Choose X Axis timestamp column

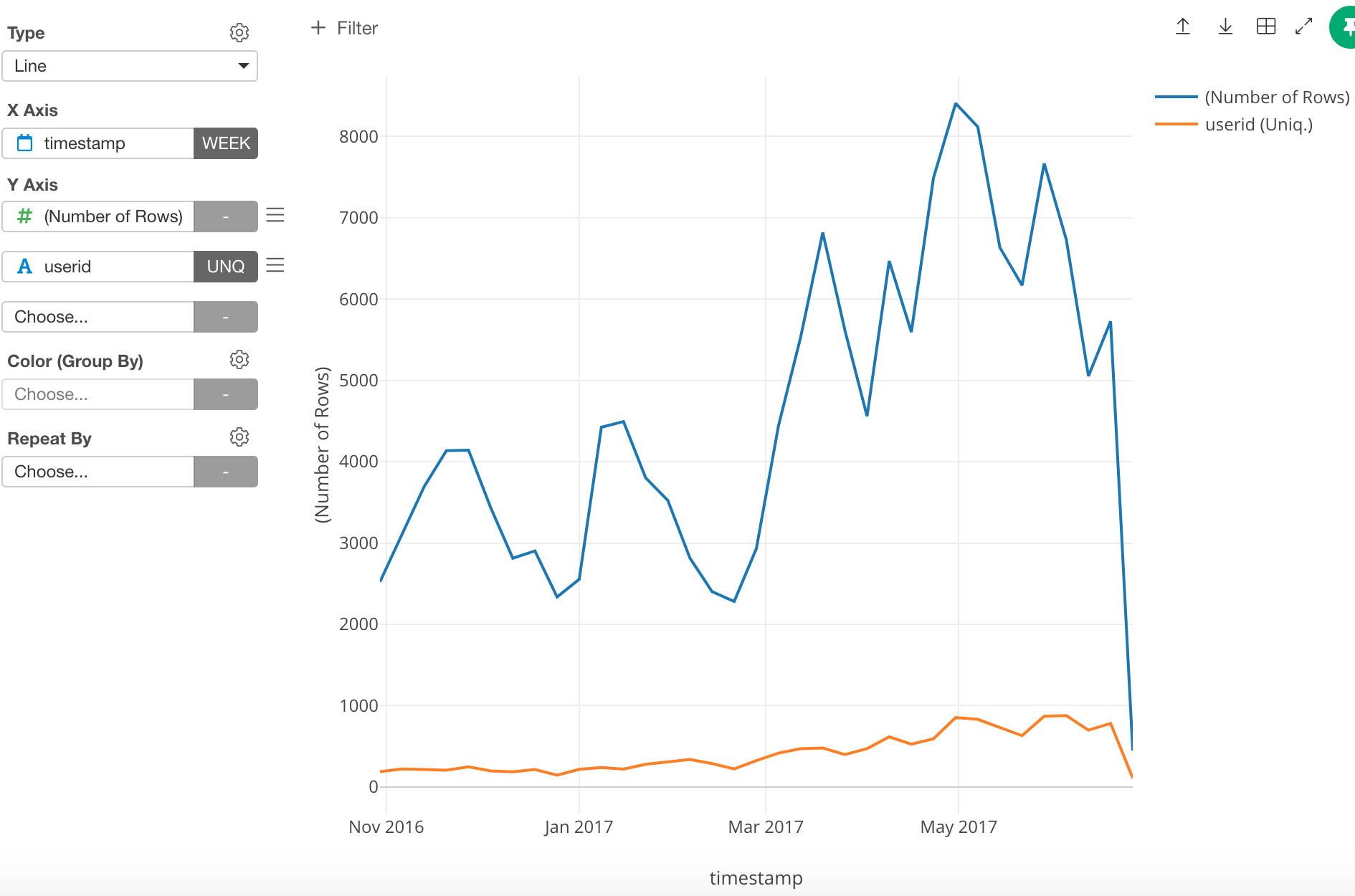(x=98, y=143)
